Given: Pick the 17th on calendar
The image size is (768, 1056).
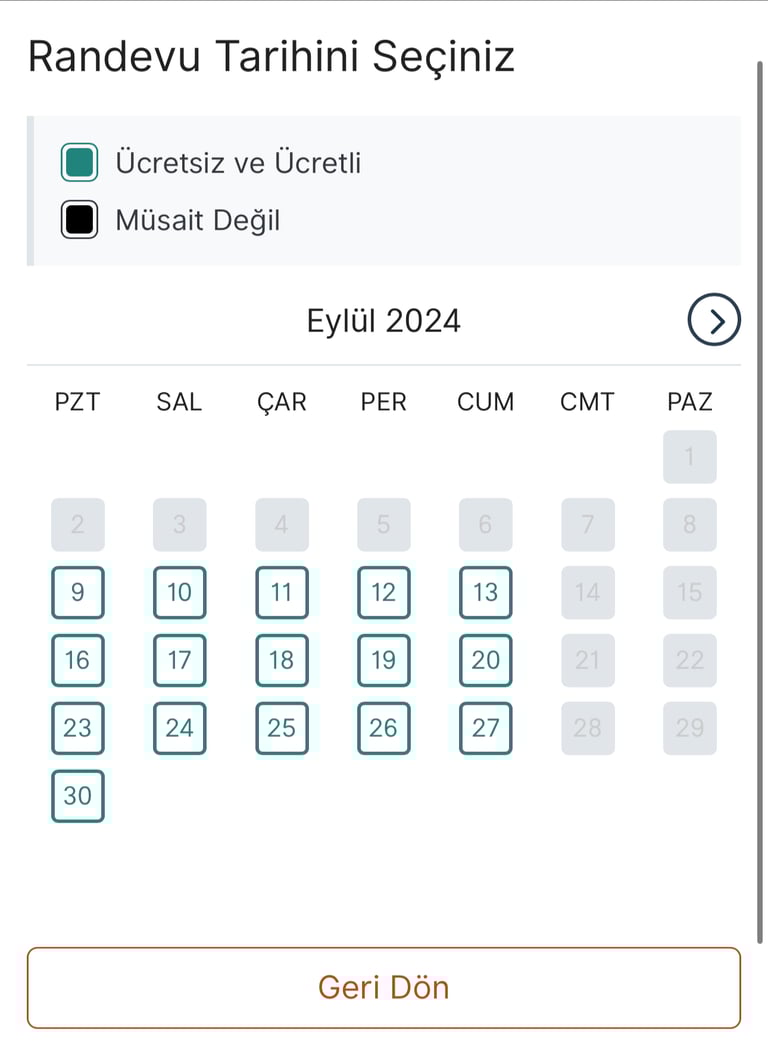Looking at the screenshot, I should 180,660.
